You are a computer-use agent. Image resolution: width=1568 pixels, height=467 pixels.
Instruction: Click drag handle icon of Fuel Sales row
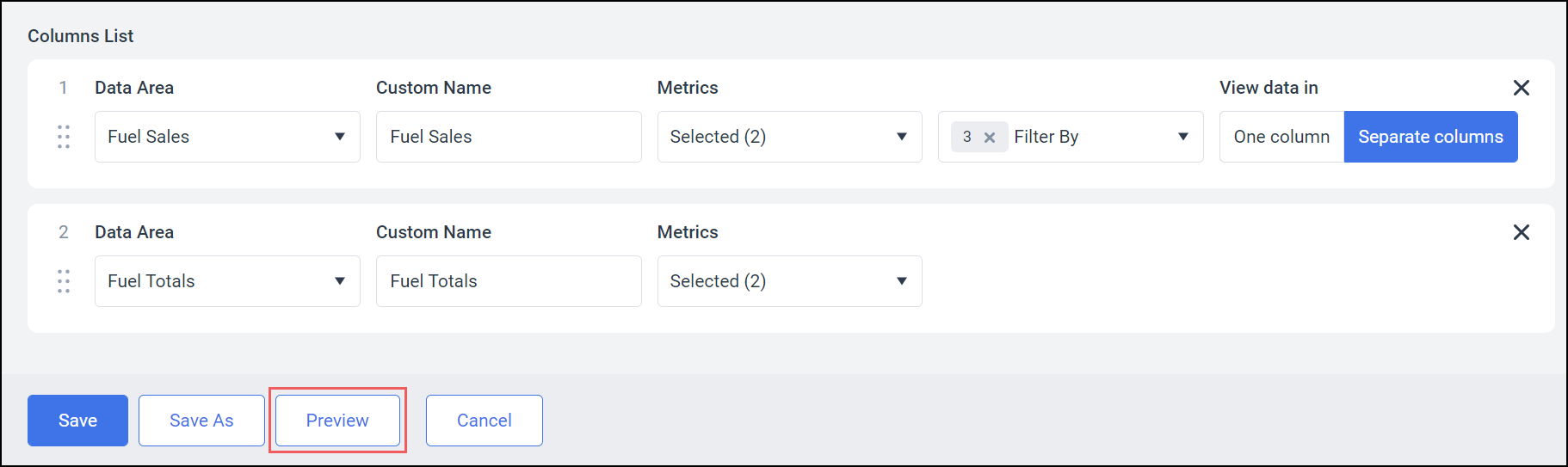tap(64, 137)
